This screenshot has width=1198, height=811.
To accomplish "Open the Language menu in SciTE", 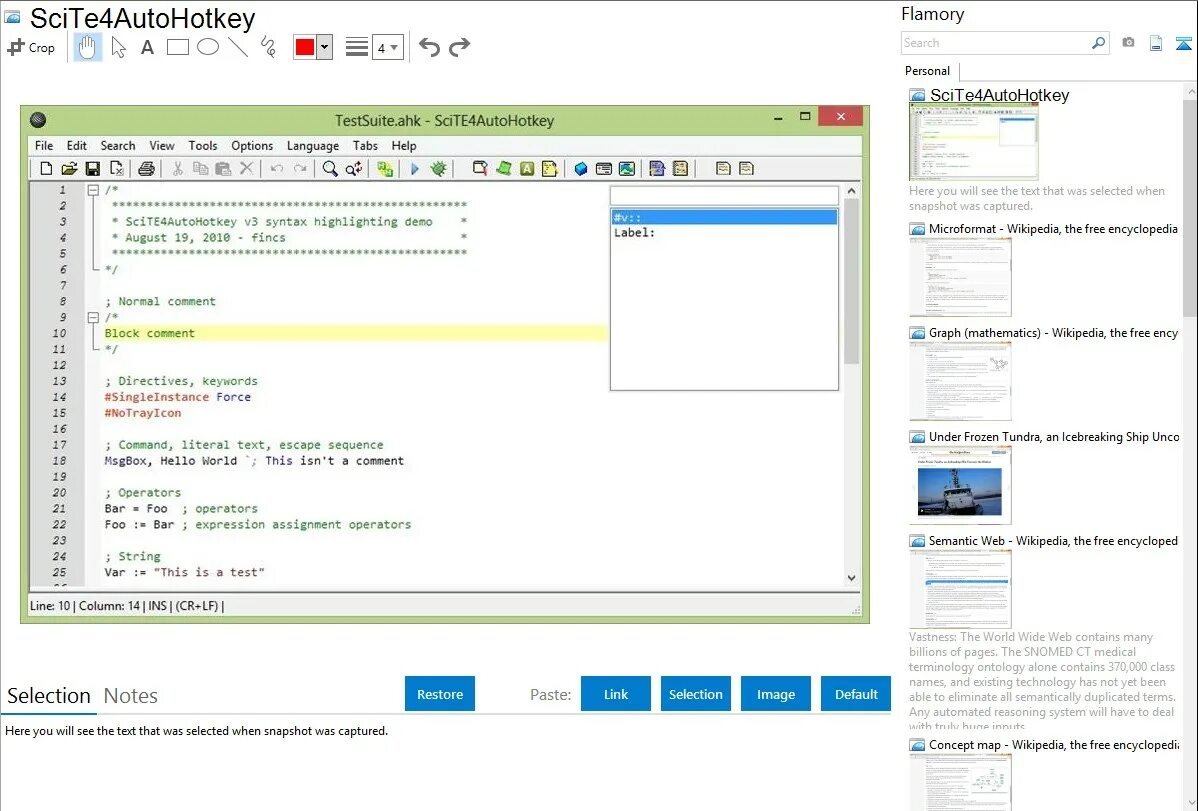I will coord(312,145).
